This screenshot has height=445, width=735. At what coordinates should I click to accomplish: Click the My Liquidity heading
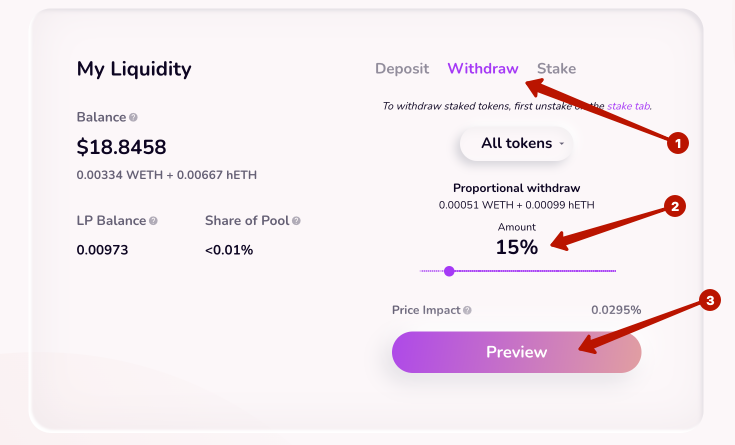(134, 69)
